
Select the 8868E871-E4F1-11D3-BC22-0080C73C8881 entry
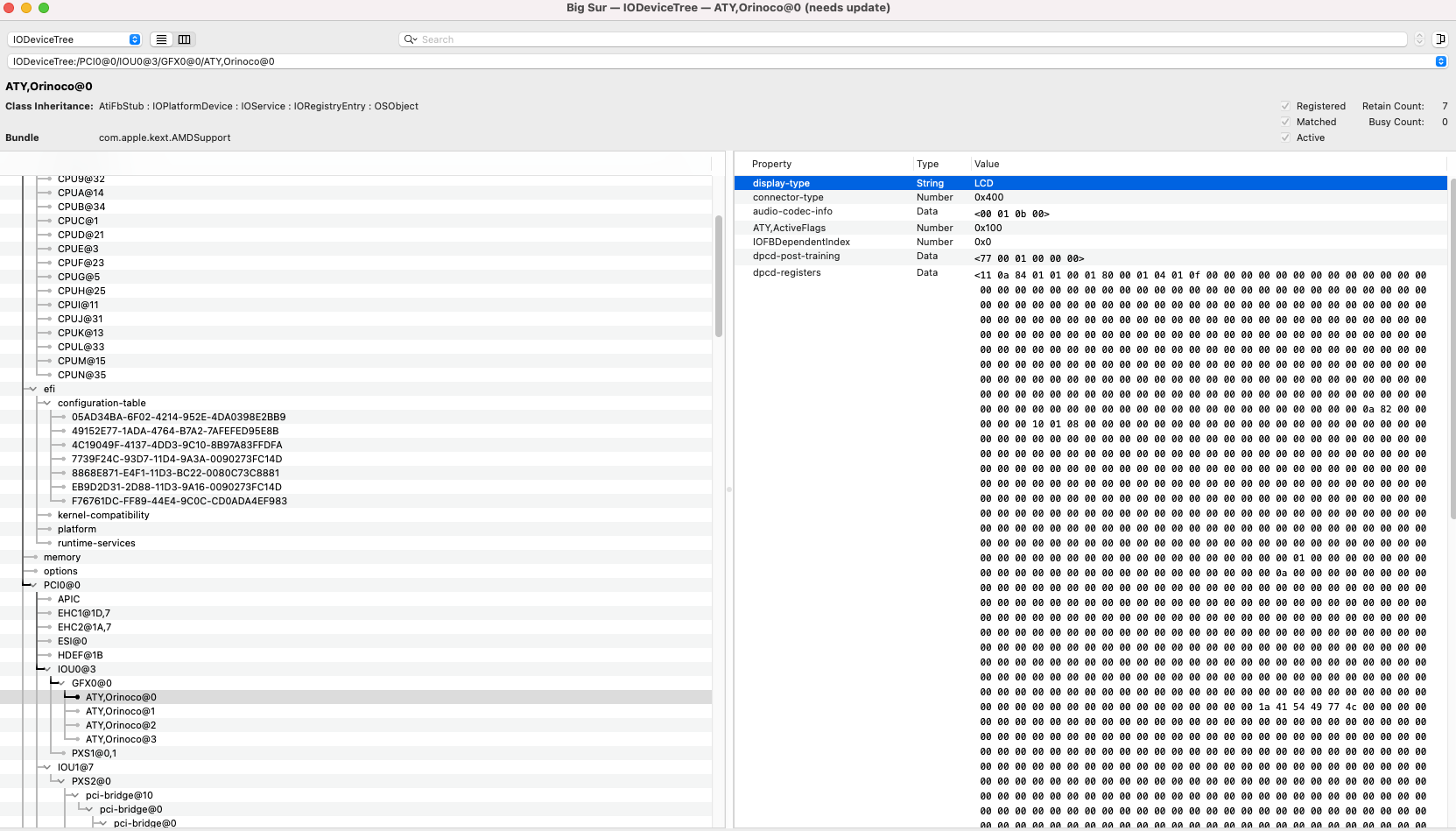[x=176, y=473]
